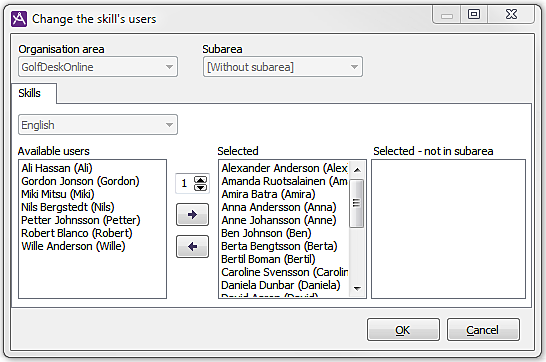
Task: Select Caroline Svensson in Selected list
Action: click(x=284, y=272)
